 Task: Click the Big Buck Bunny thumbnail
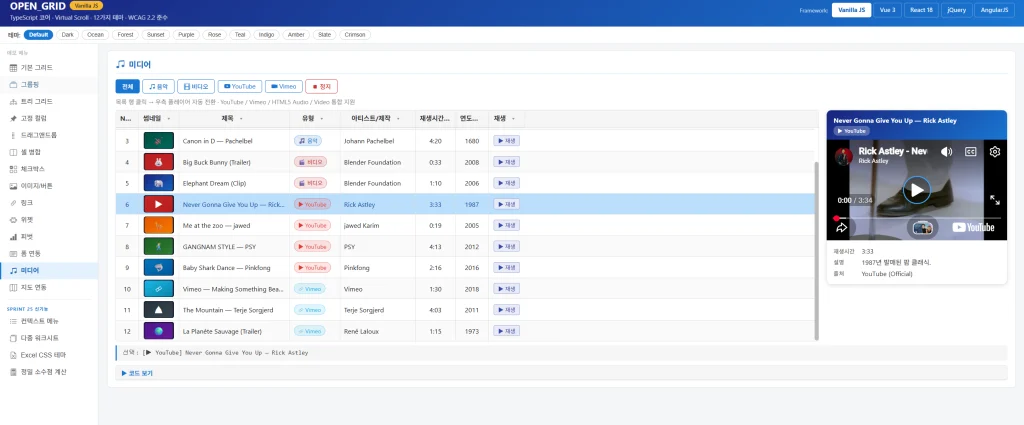point(159,162)
